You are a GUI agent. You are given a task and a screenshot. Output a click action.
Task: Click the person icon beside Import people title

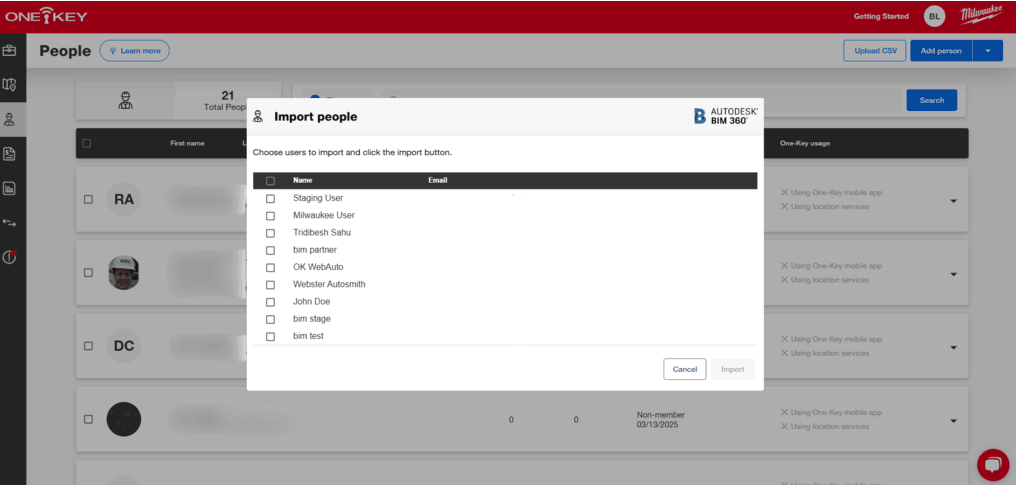click(259, 117)
